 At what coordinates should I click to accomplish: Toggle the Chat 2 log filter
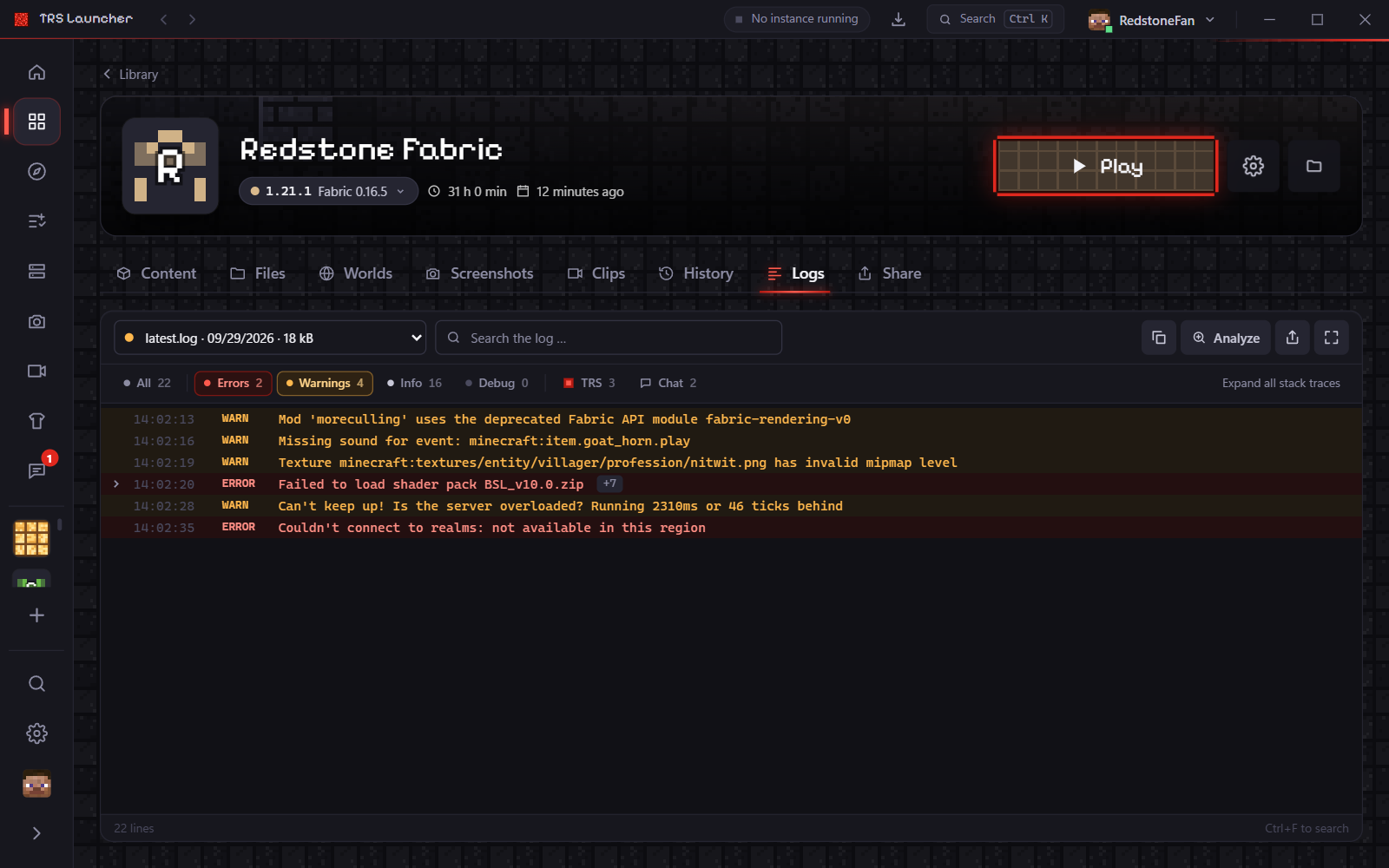[668, 383]
